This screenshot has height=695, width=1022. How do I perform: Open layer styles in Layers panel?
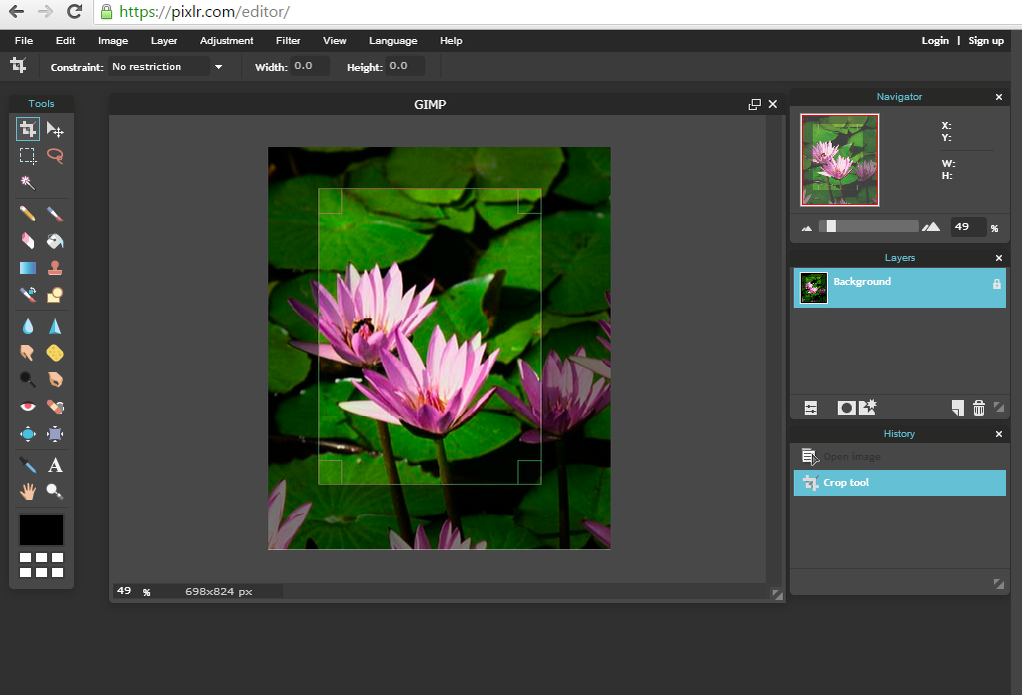[868, 407]
